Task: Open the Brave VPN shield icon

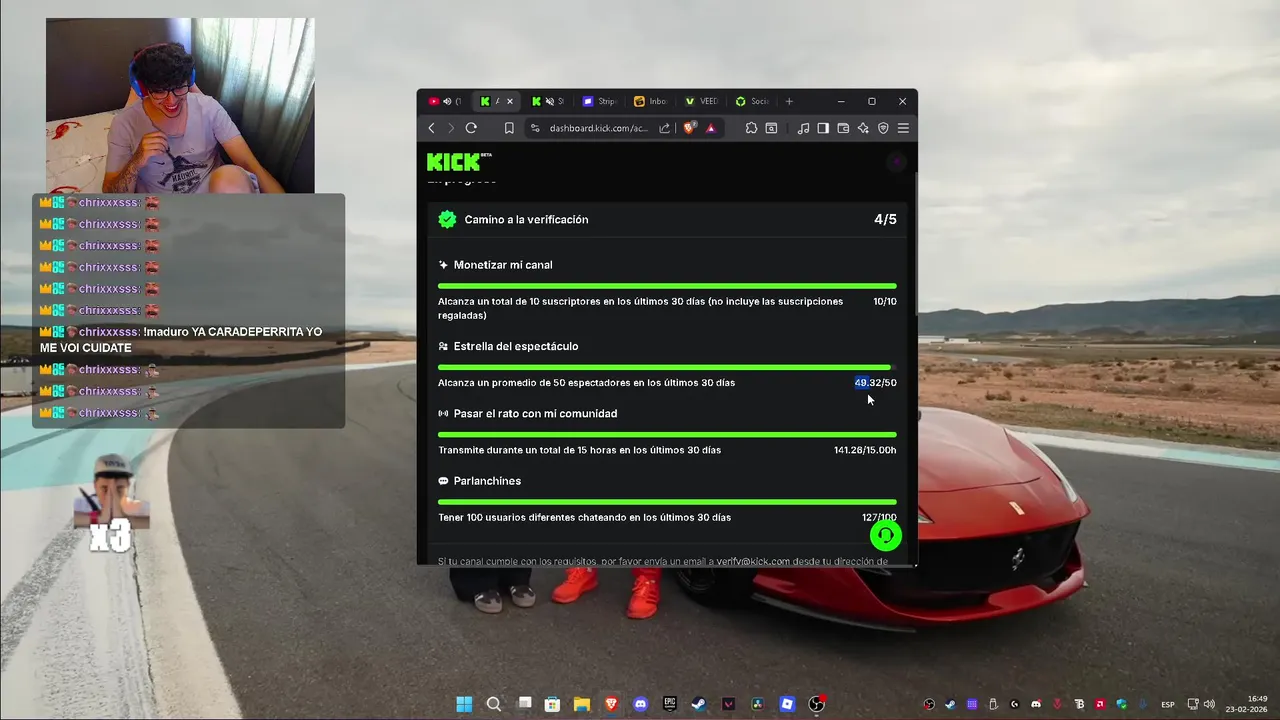Action: (883, 128)
